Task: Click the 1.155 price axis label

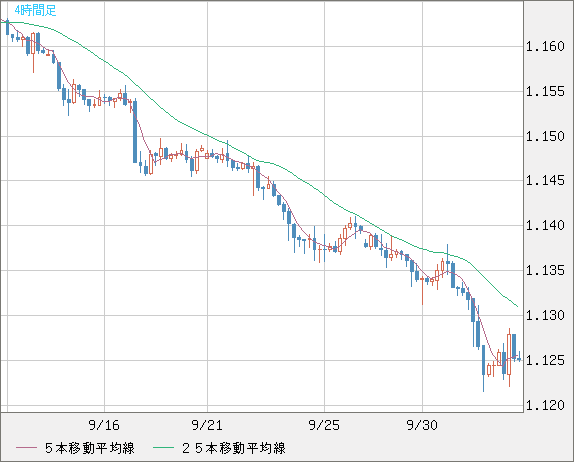Action: [545, 92]
